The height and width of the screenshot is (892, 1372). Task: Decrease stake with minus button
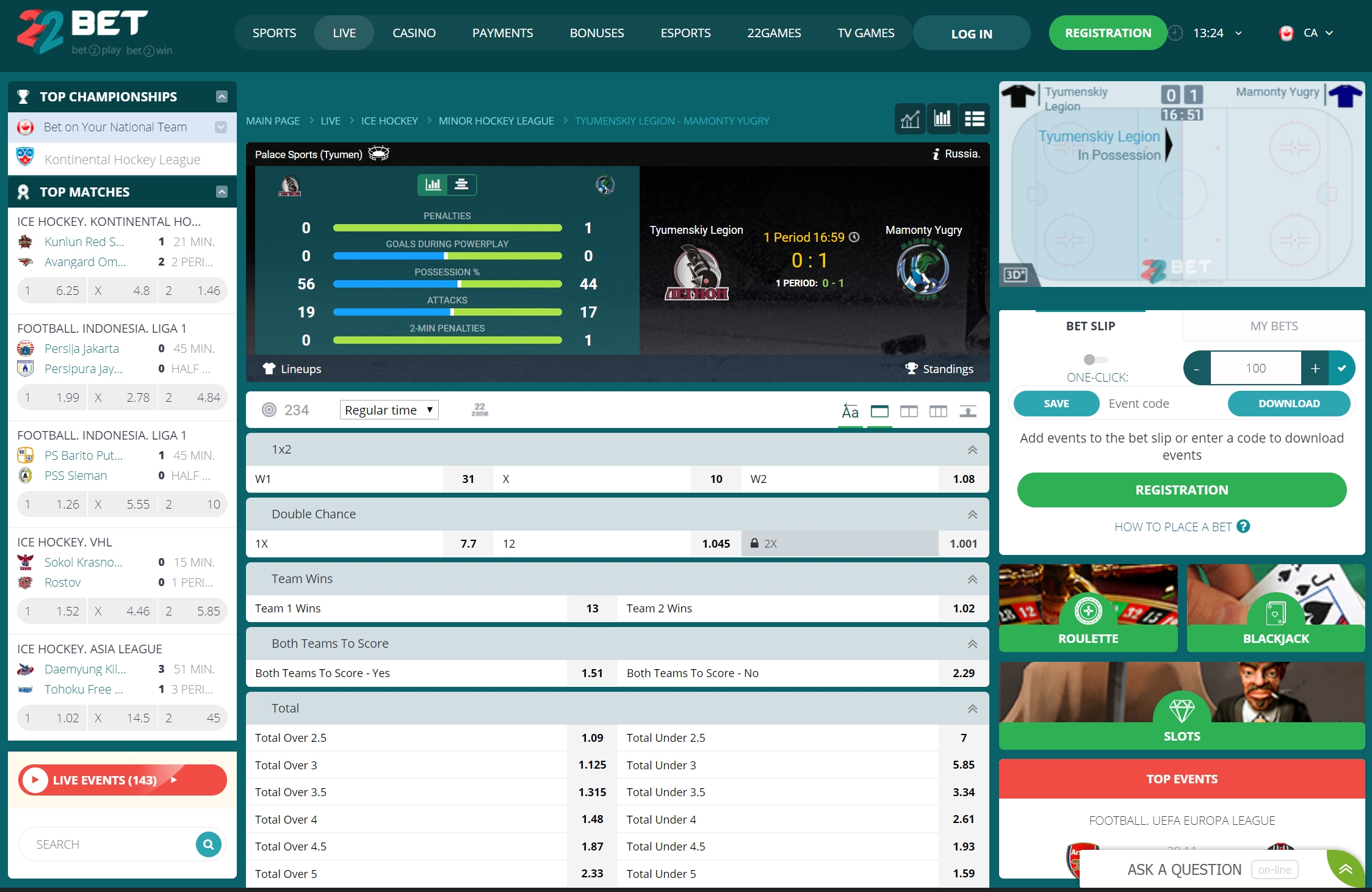pos(1197,368)
